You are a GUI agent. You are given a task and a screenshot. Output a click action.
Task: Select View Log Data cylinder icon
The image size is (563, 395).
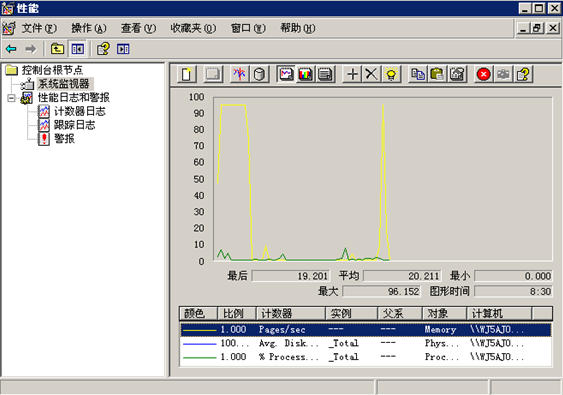click(x=259, y=74)
